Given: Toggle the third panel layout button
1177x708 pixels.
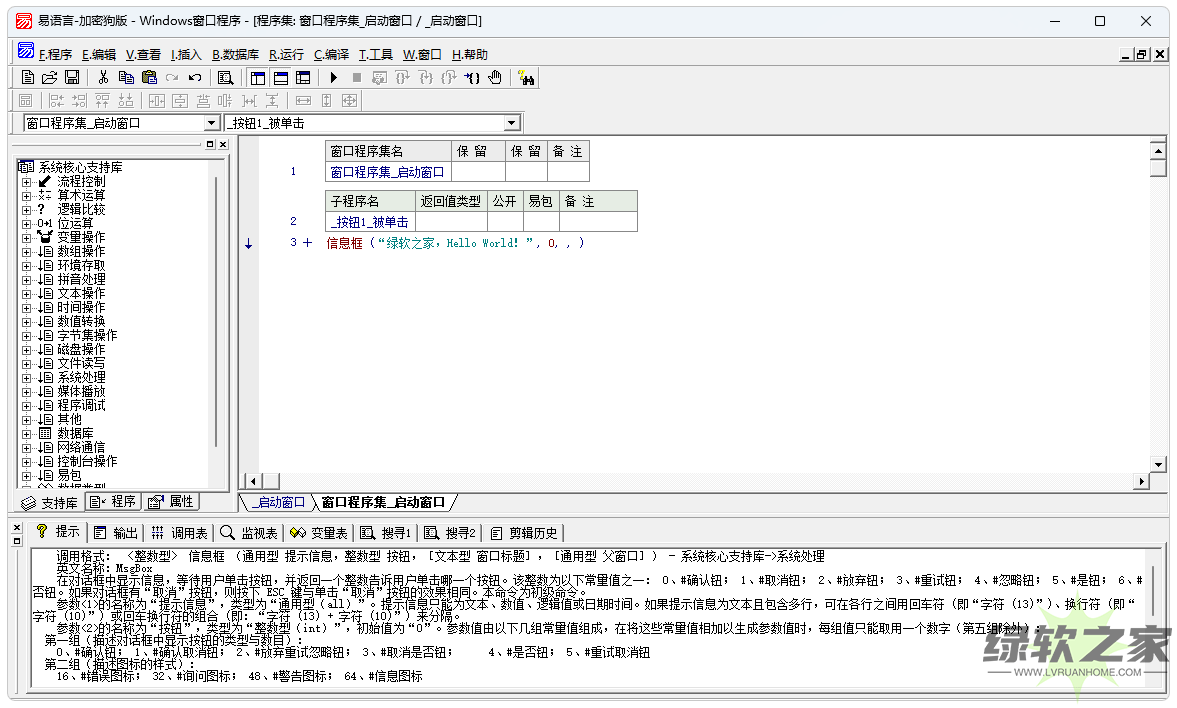Looking at the screenshot, I should (303, 78).
